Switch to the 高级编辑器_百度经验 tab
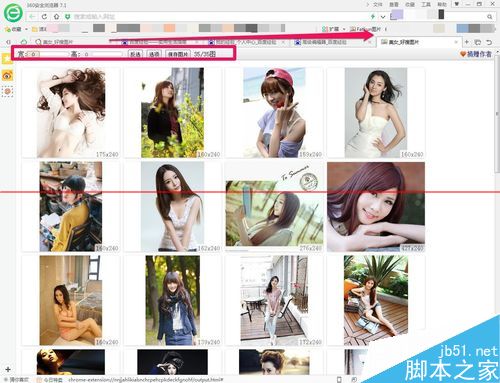This screenshot has width=500, height=383. tap(324, 42)
